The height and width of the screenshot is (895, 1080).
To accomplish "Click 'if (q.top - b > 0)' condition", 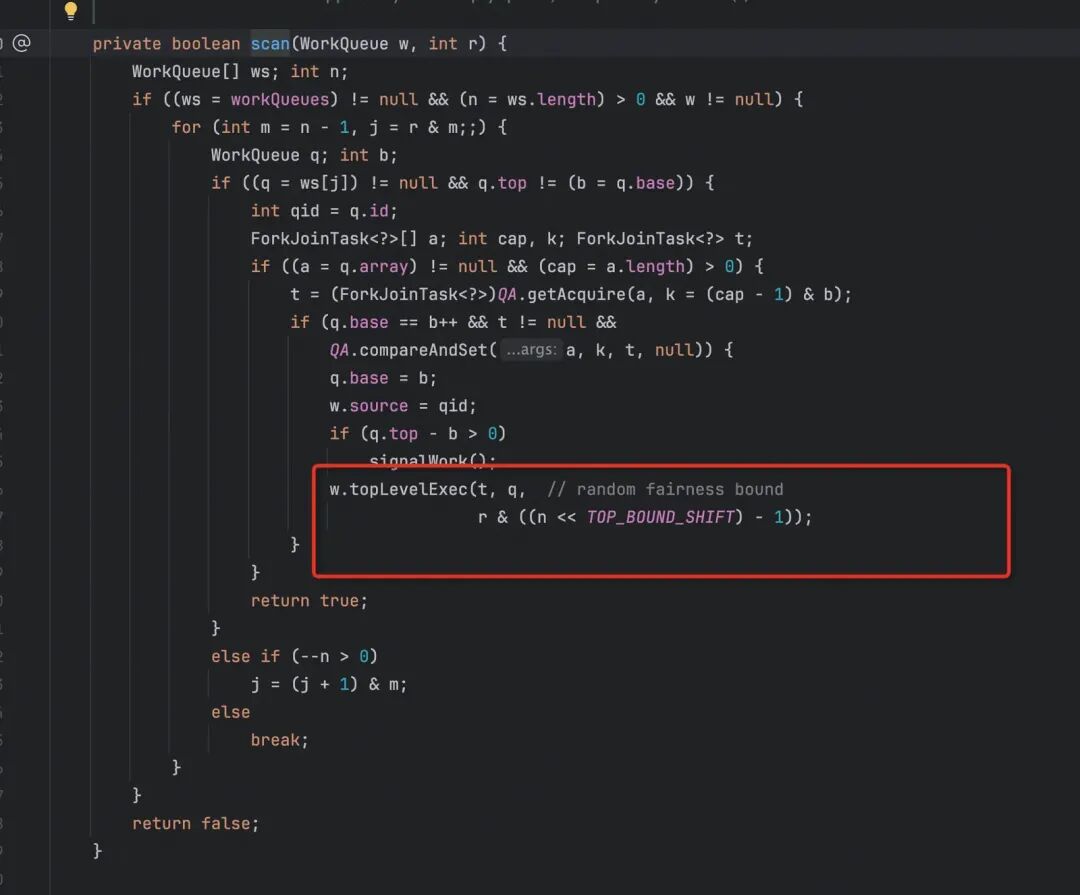I will click(x=417, y=433).
